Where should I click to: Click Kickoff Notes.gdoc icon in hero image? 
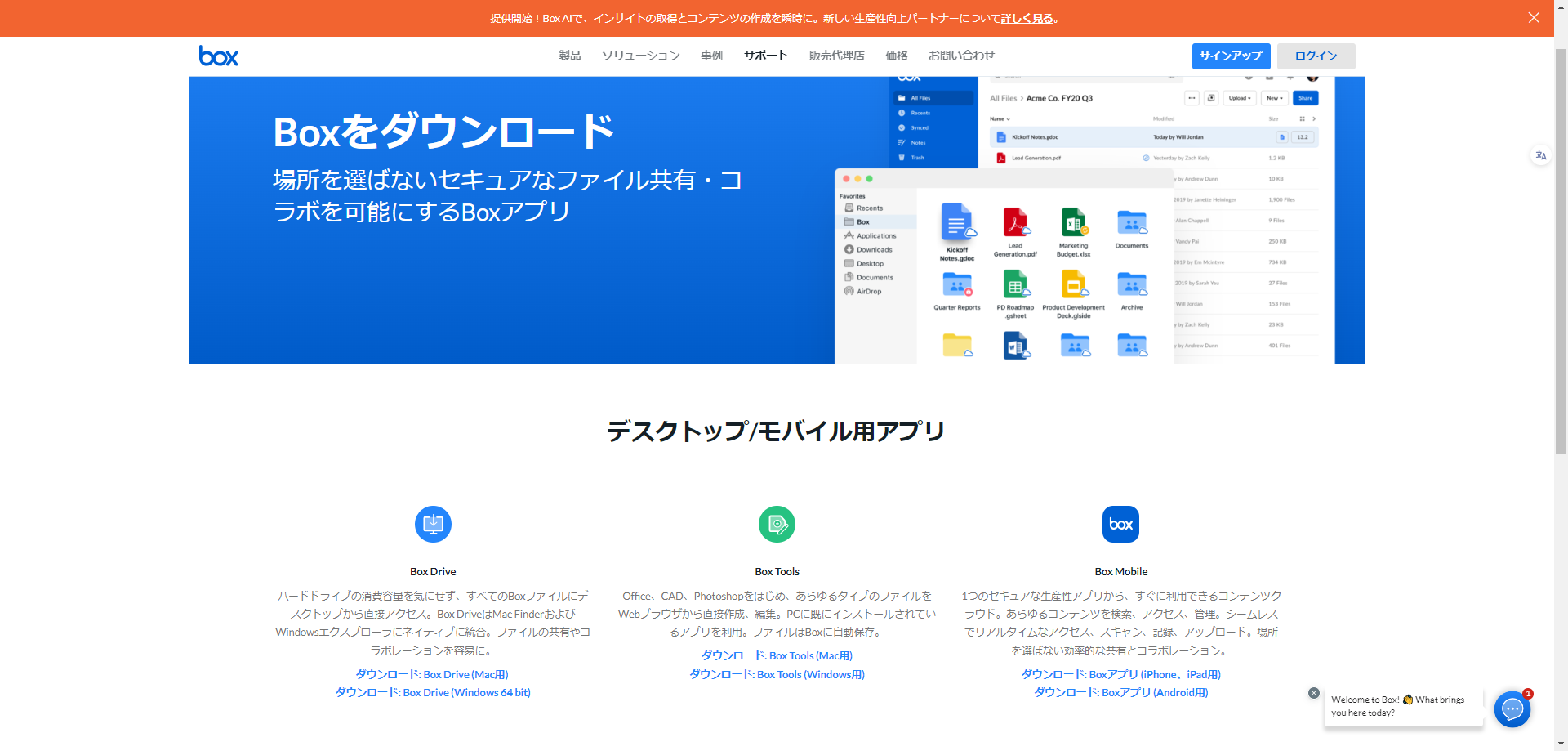click(957, 223)
